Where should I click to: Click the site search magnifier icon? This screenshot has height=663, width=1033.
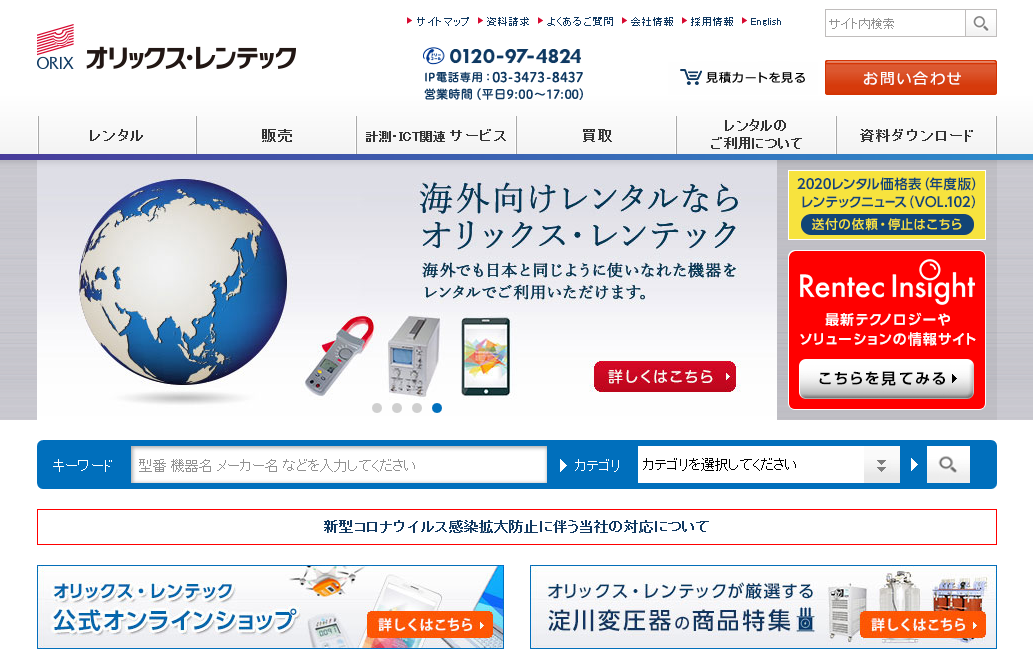pyautogui.click(x=980, y=23)
